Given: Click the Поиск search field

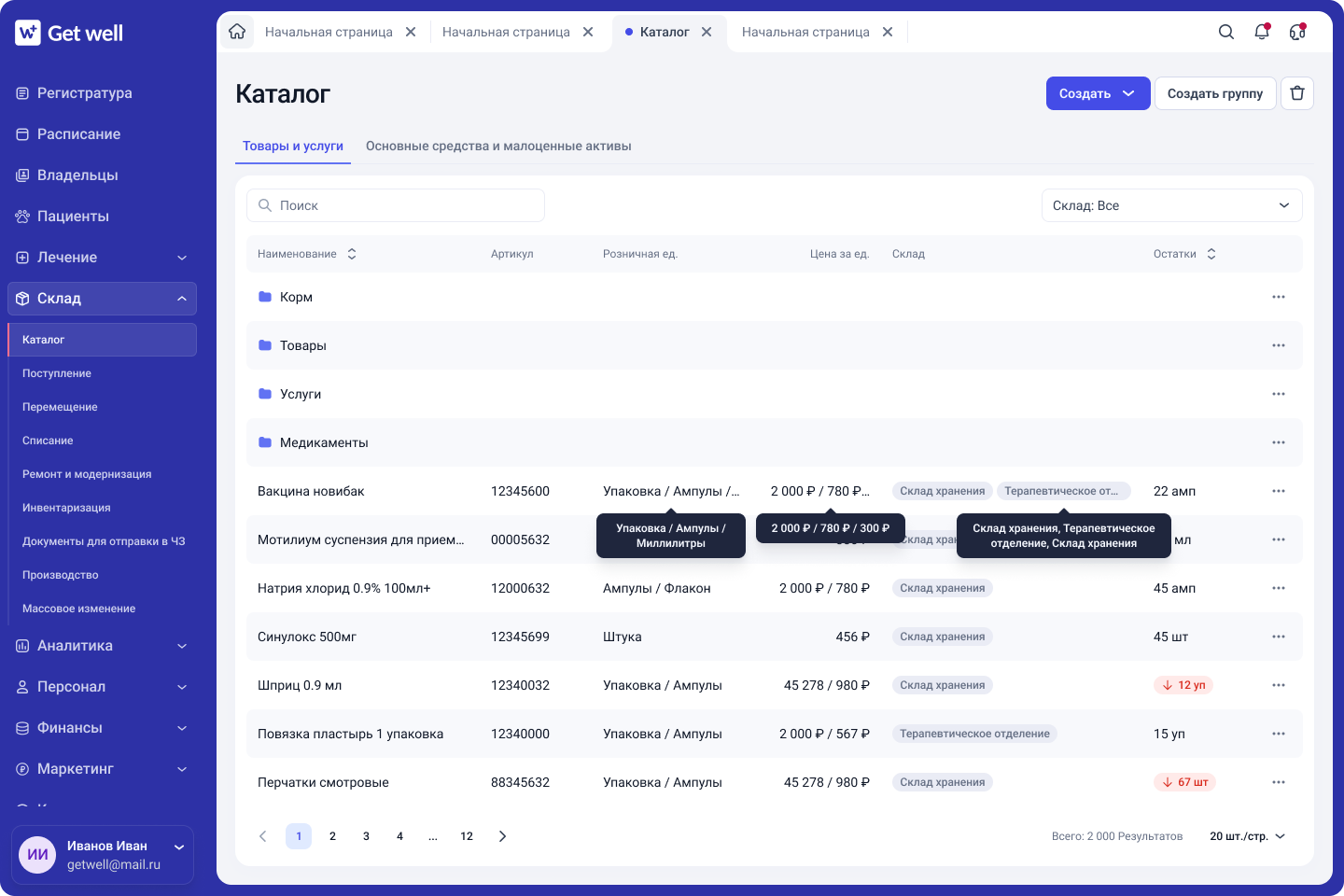Looking at the screenshot, I should pyautogui.click(x=396, y=205).
